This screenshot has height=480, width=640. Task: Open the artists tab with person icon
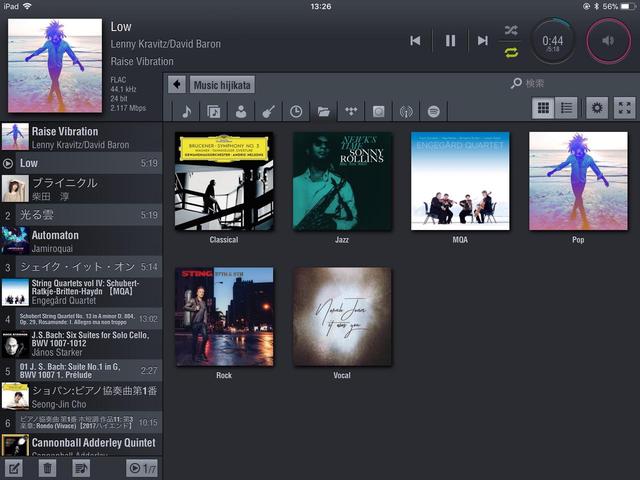point(241,111)
